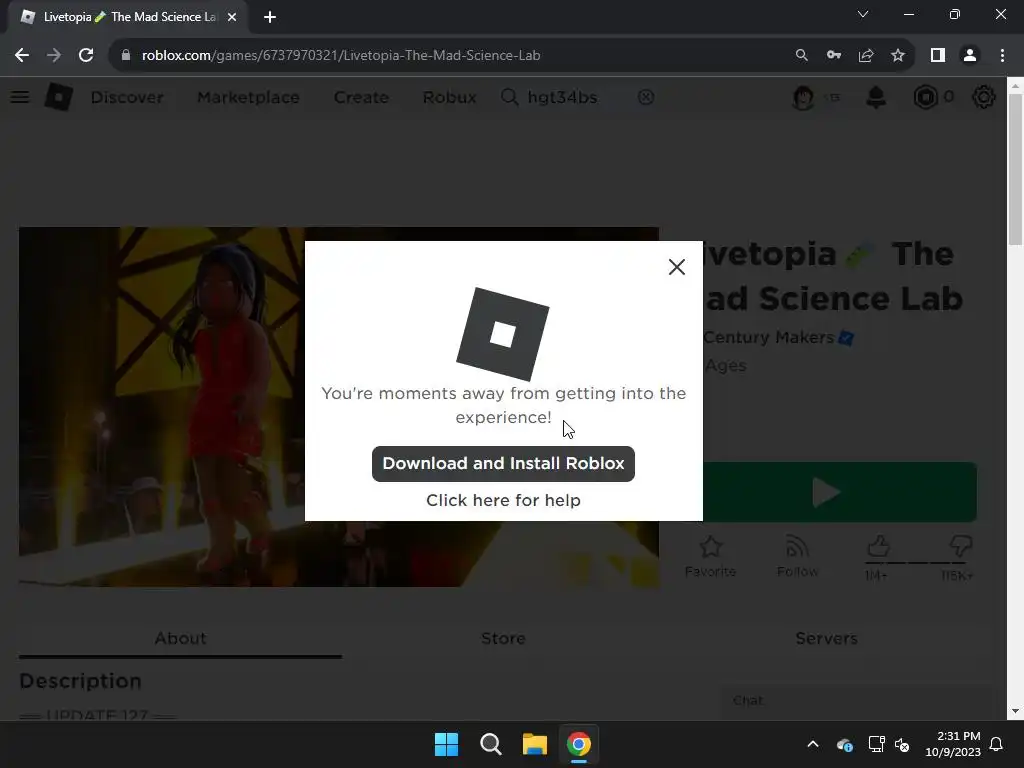
Task: Open the Click here for help link
Action: 503,500
